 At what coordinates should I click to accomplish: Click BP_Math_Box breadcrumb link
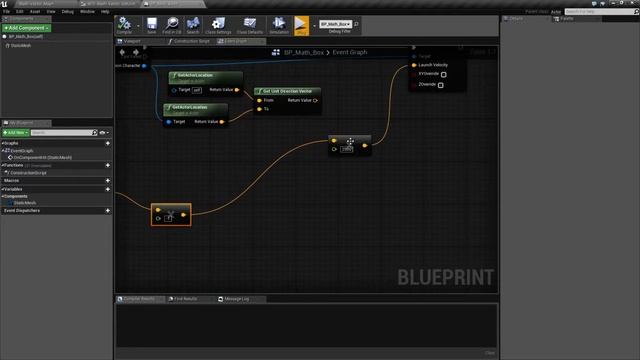click(x=304, y=52)
